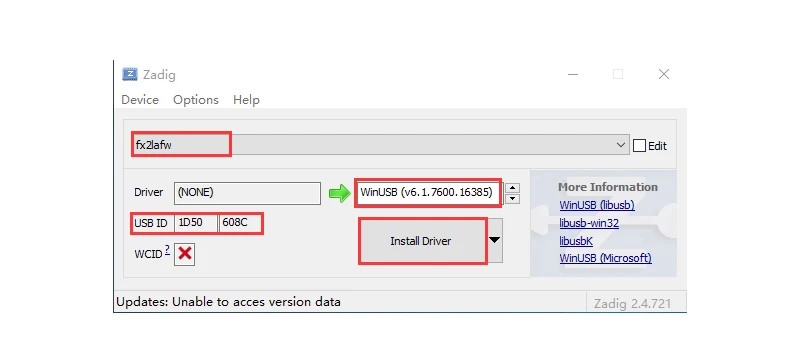Open the Help menu
This screenshot has width=800, height=360.
coord(246,100)
